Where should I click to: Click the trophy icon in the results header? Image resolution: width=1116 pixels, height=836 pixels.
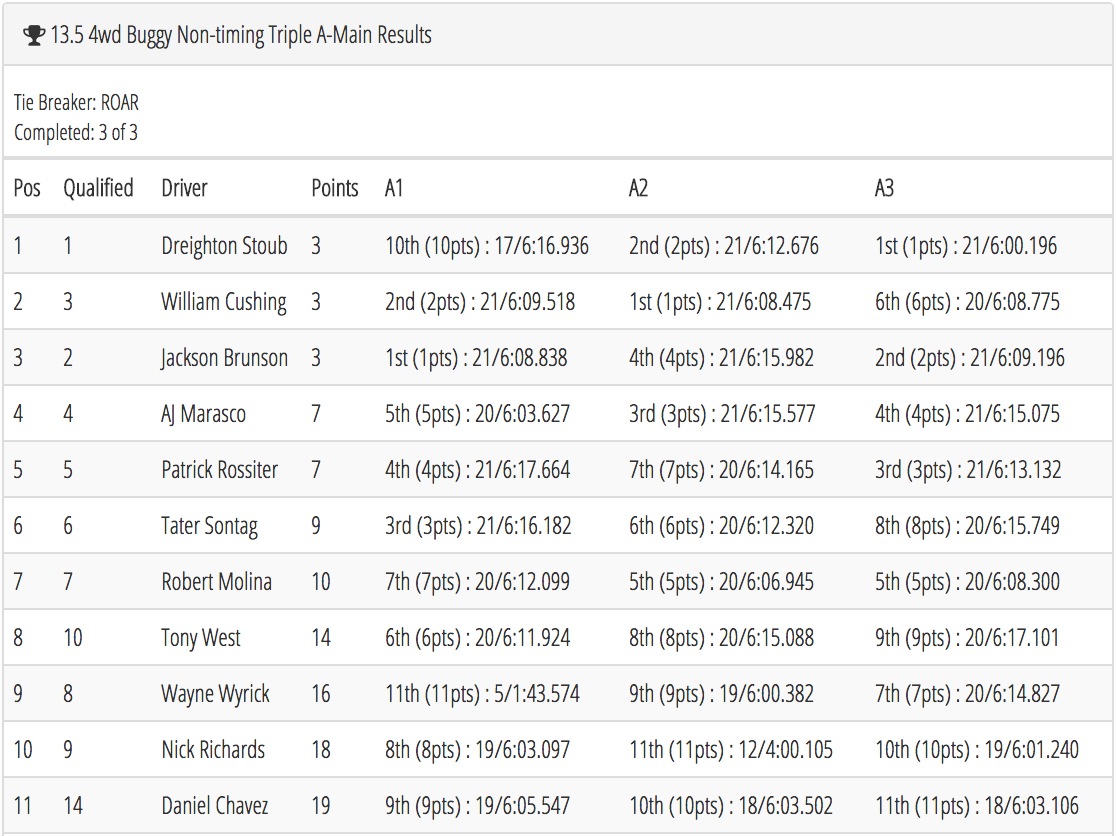coord(33,35)
